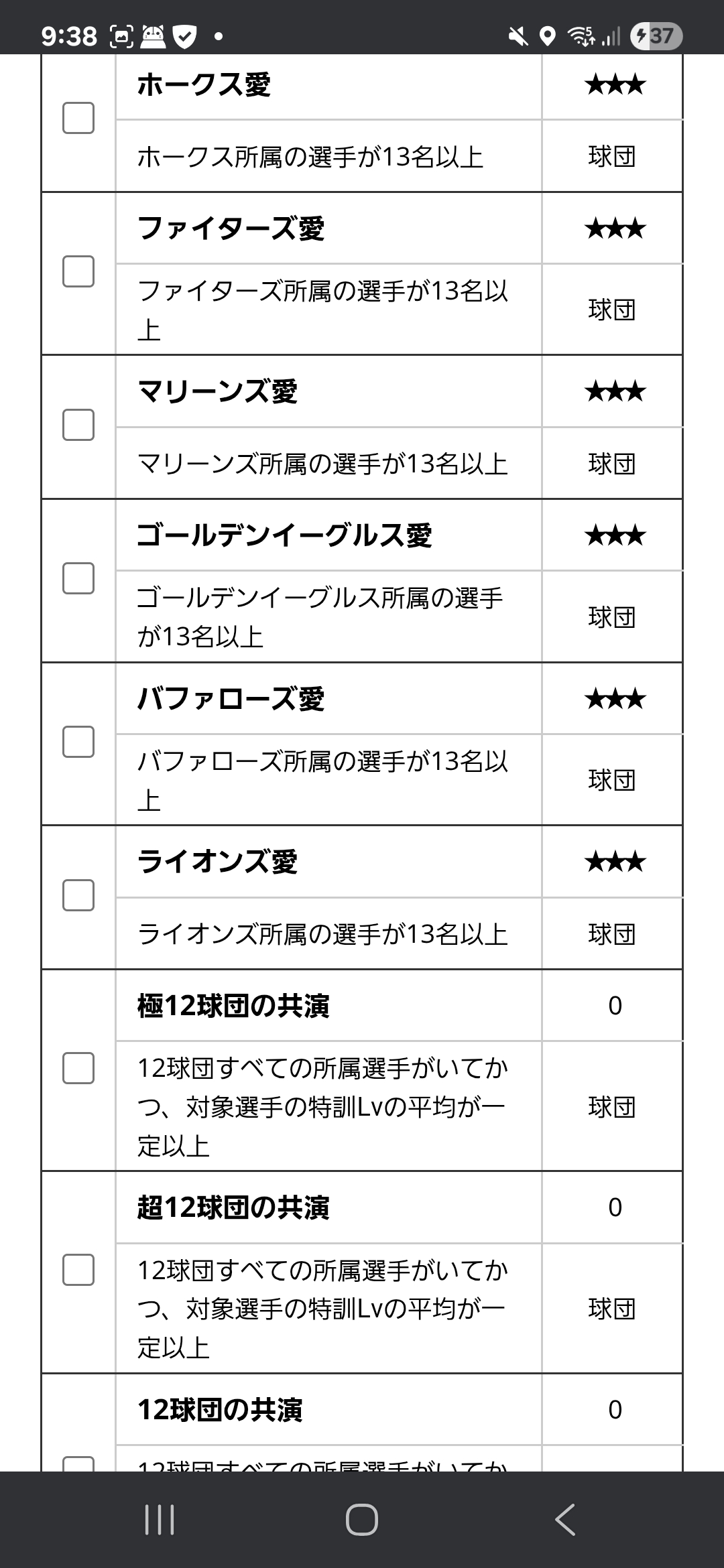
Task: Tap the three-star rating for ホークス愛
Action: point(615,85)
